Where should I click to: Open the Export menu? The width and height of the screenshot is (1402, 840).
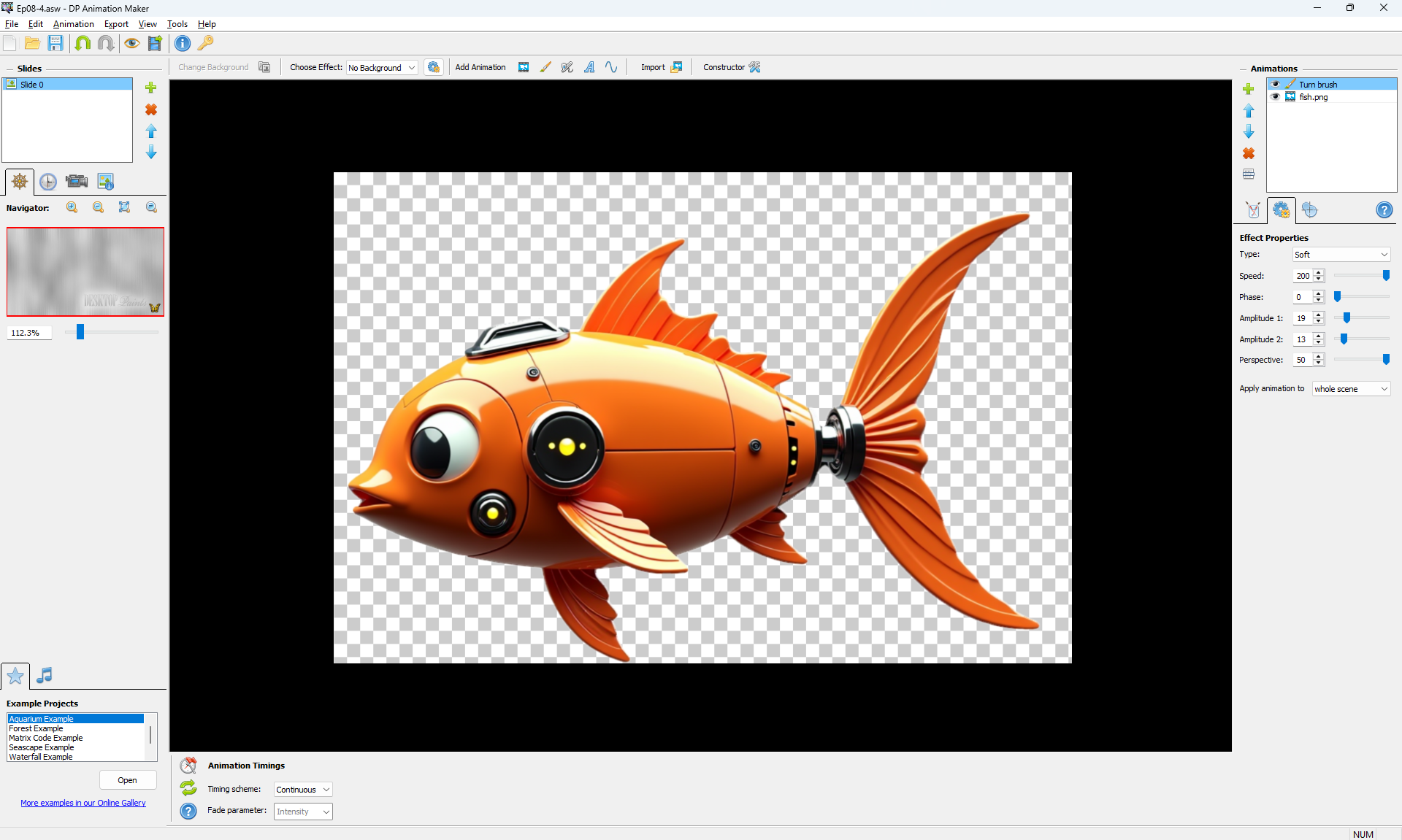click(116, 24)
